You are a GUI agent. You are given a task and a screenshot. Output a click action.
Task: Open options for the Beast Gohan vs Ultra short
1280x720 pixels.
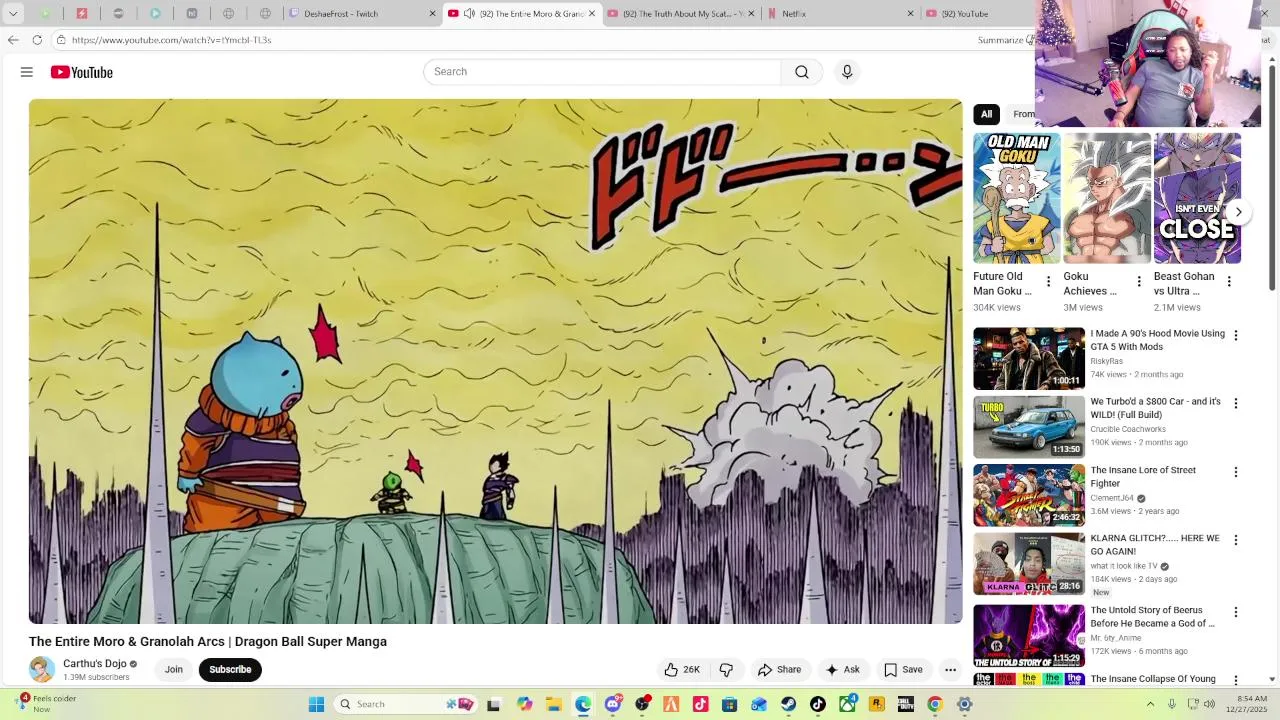(x=1229, y=282)
